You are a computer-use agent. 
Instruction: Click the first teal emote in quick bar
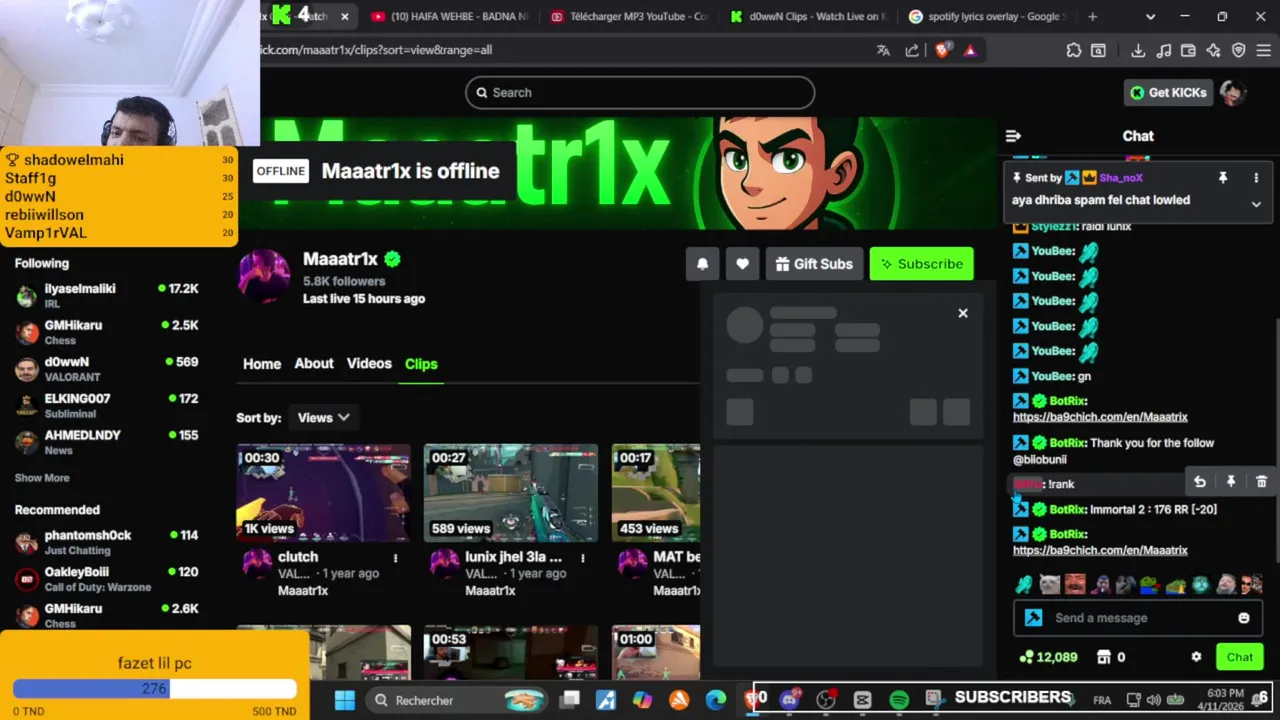[1024, 585]
